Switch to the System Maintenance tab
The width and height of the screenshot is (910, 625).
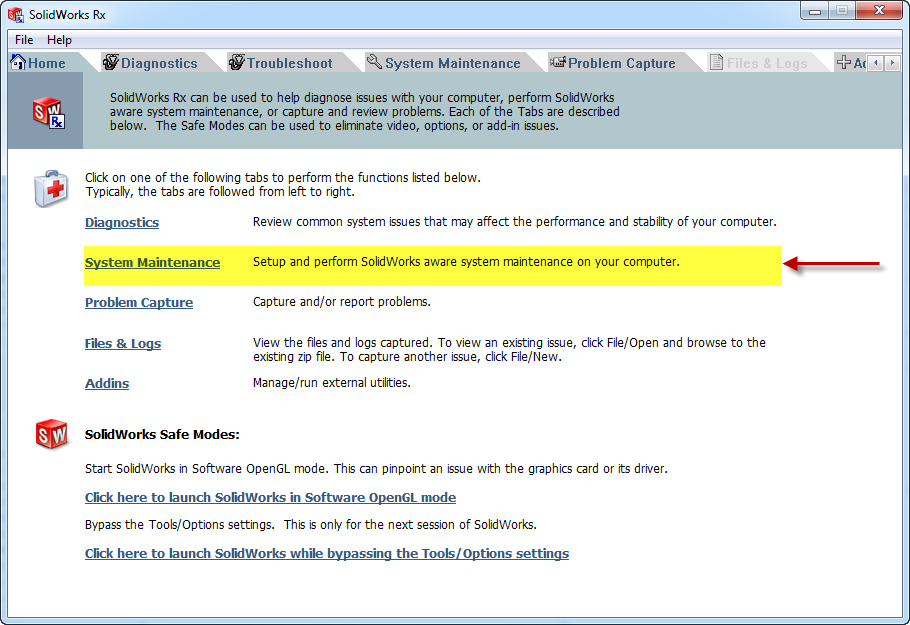pyautogui.click(x=453, y=63)
